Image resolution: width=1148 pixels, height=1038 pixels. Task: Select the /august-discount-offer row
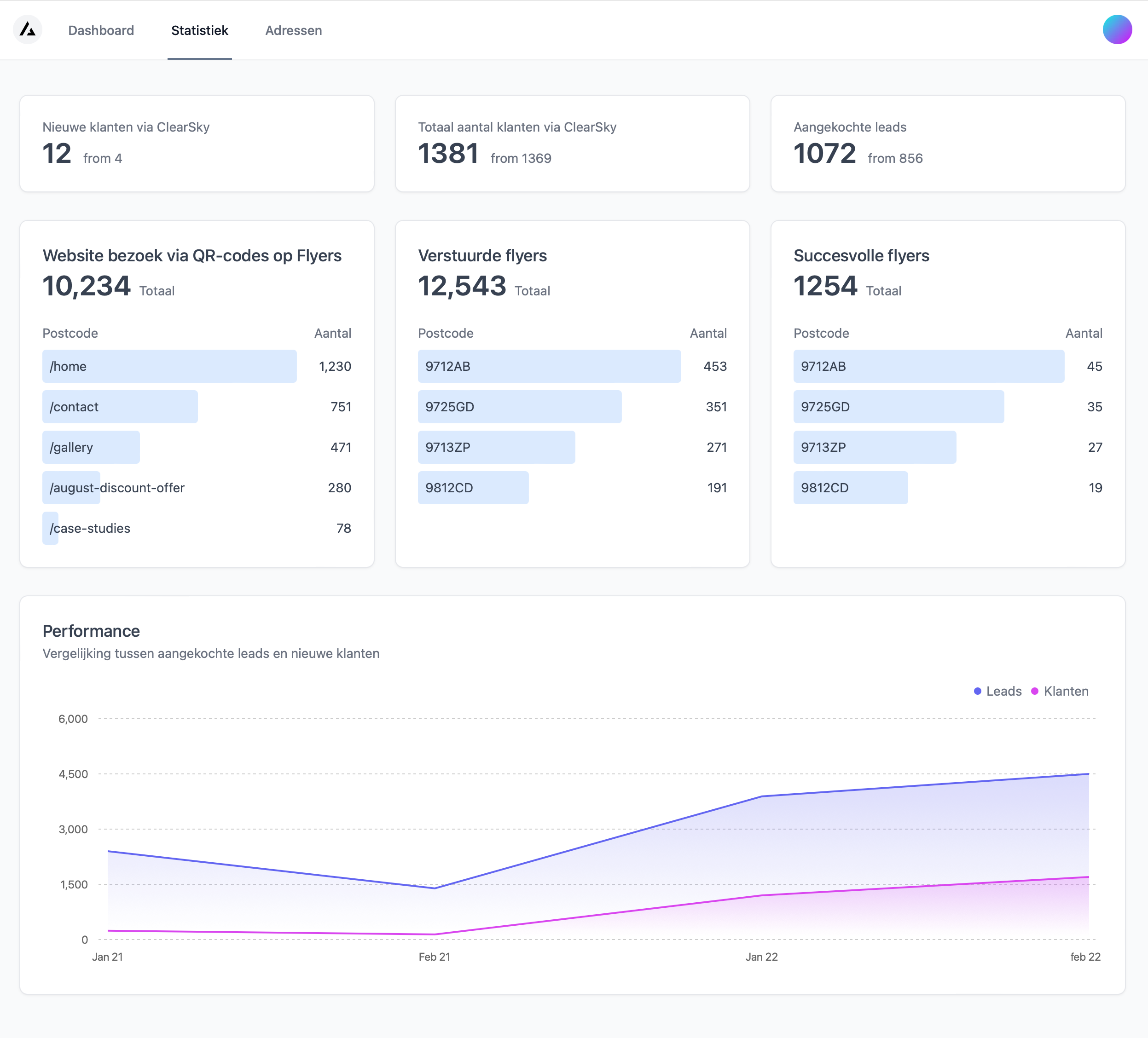[x=197, y=487]
